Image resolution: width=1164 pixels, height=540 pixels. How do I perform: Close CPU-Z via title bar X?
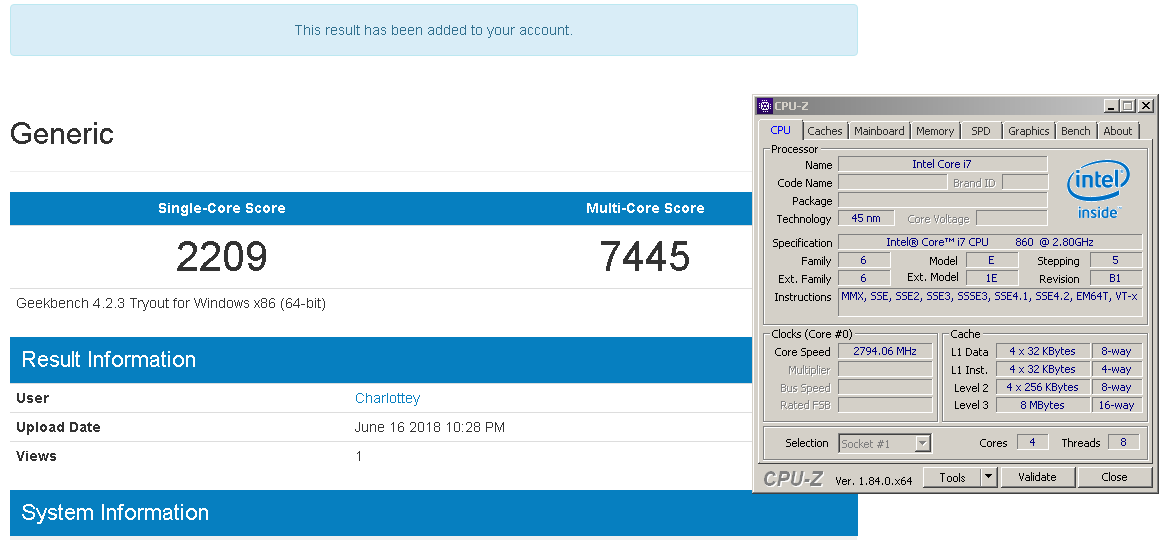(1146, 106)
